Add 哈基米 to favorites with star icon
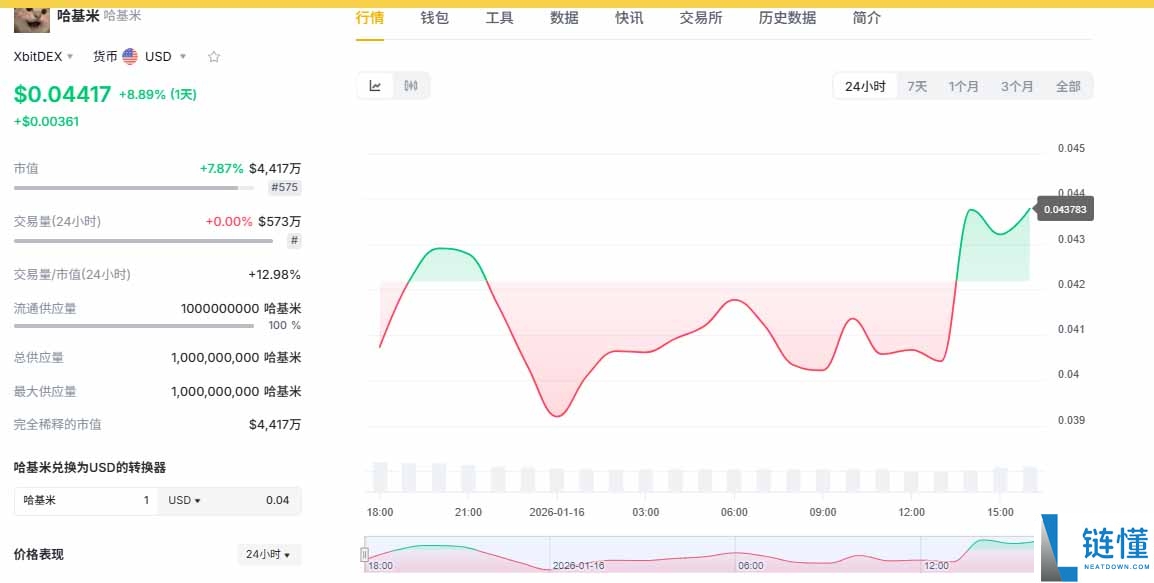The height and width of the screenshot is (583, 1154). click(x=213, y=57)
